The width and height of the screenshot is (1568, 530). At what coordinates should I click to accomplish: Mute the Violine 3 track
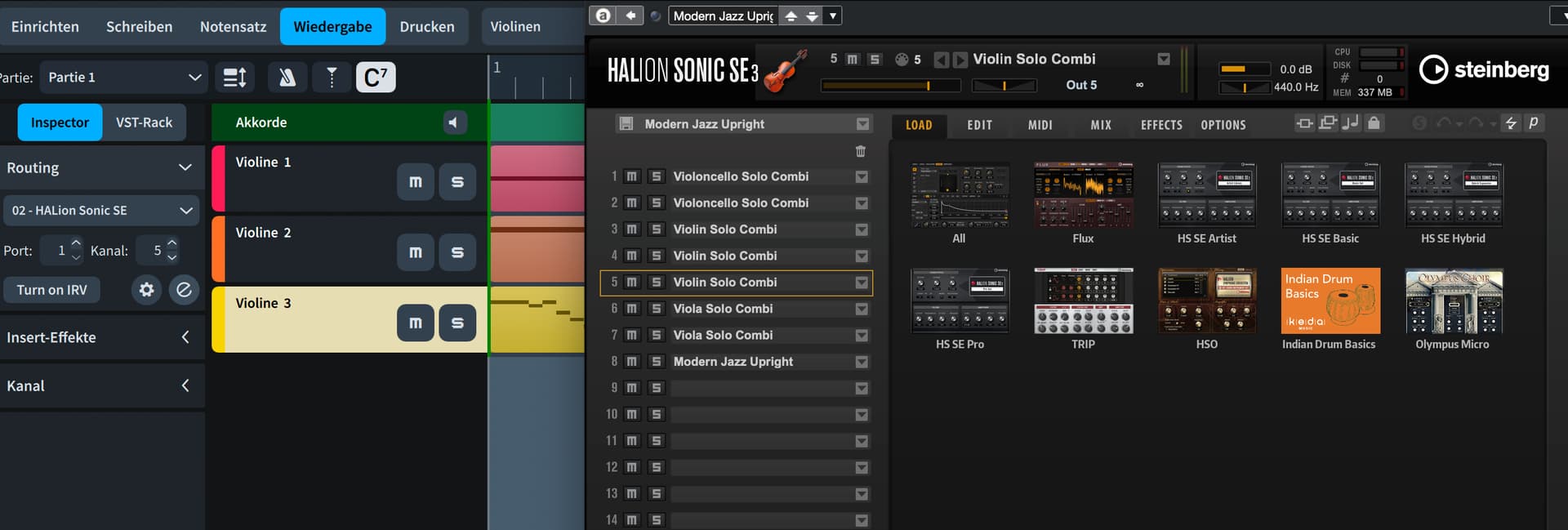click(416, 323)
